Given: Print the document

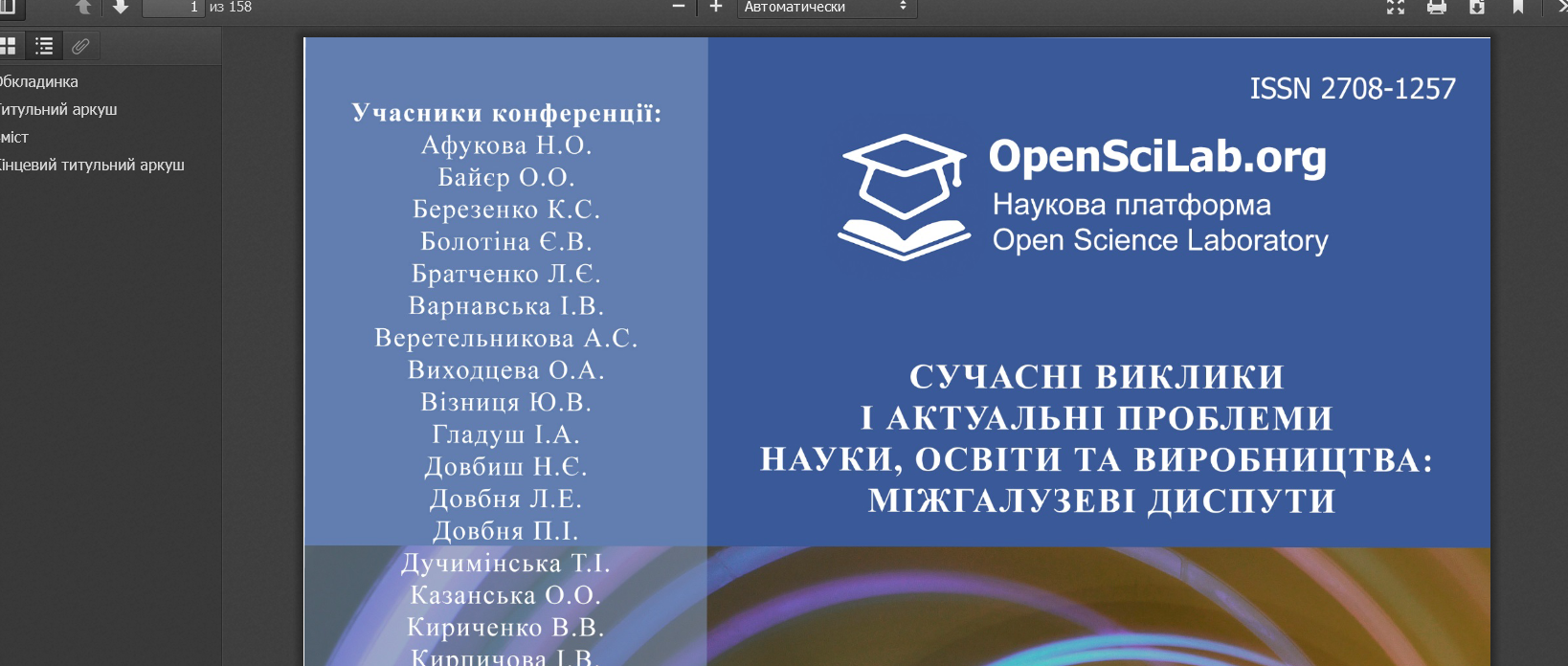Looking at the screenshot, I should (1436, 8).
